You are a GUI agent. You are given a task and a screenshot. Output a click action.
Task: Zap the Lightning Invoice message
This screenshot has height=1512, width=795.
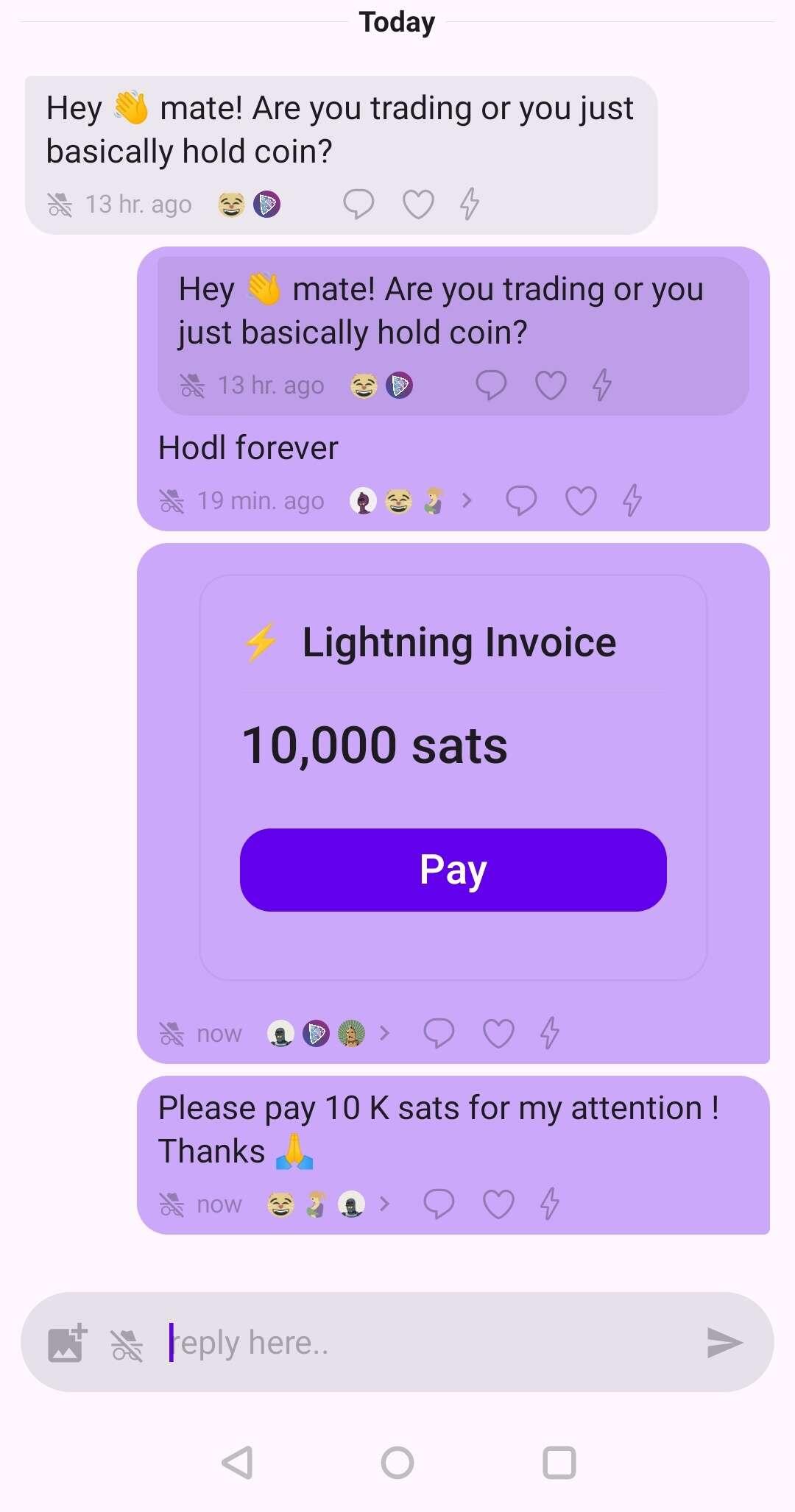coord(550,1033)
